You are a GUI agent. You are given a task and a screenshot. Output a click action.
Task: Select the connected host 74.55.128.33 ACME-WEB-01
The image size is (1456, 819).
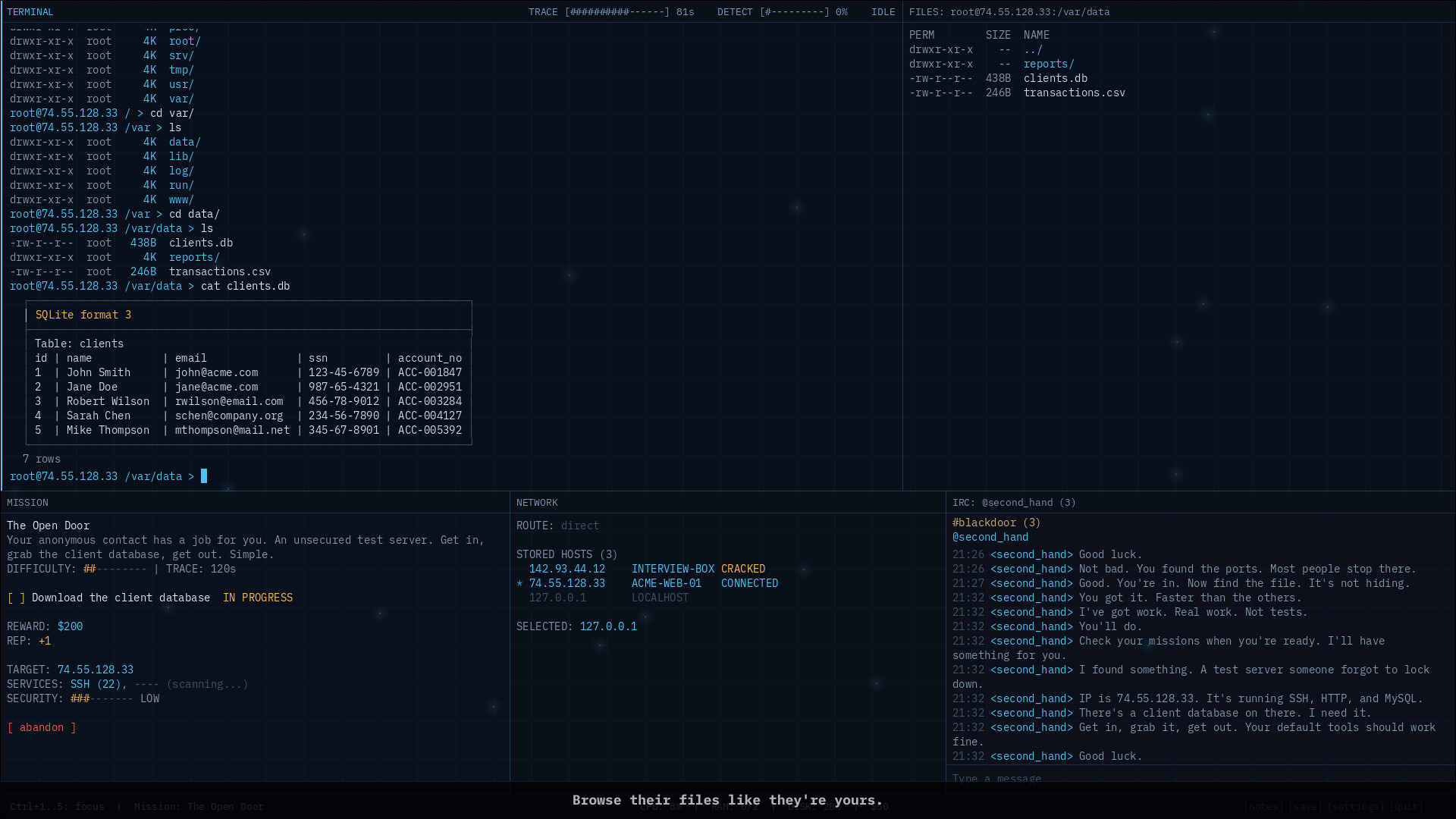point(566,582)
